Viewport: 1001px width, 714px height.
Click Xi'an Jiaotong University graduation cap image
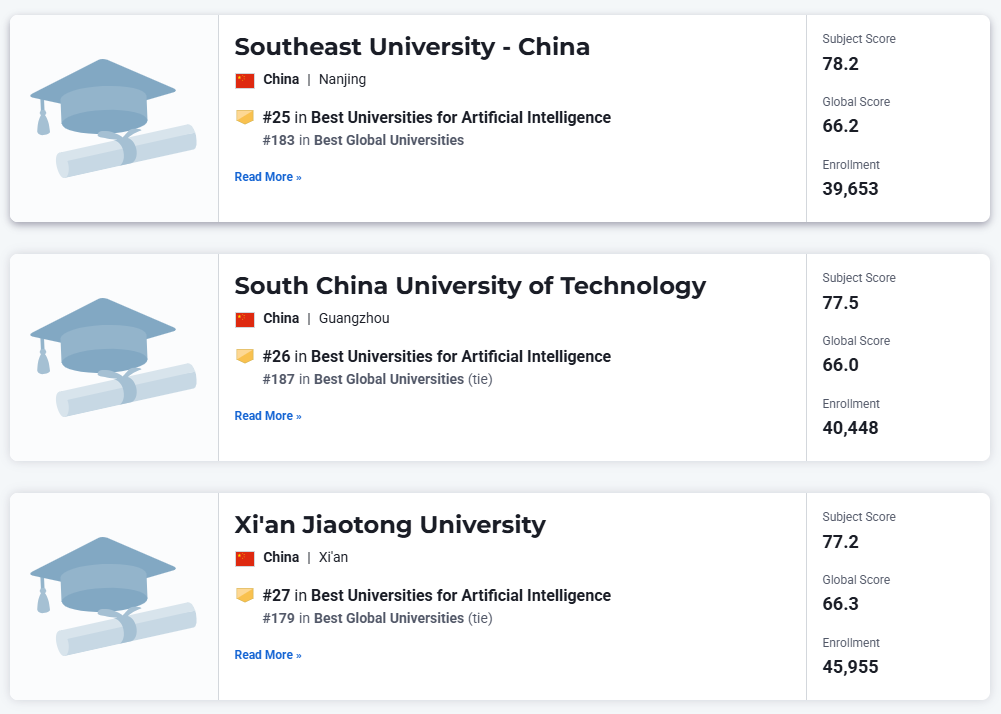coord(113,596)
